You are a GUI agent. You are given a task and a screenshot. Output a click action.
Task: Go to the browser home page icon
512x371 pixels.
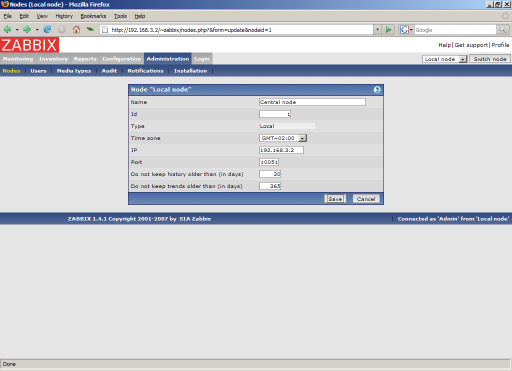click(x=76, y=30)
